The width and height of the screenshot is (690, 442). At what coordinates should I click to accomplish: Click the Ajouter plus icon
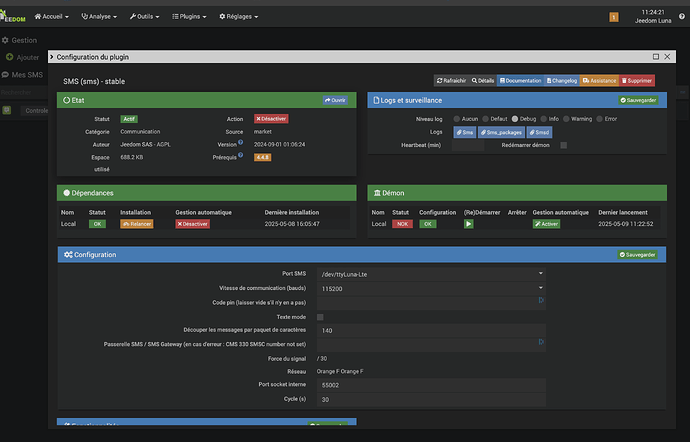(9, 57)
